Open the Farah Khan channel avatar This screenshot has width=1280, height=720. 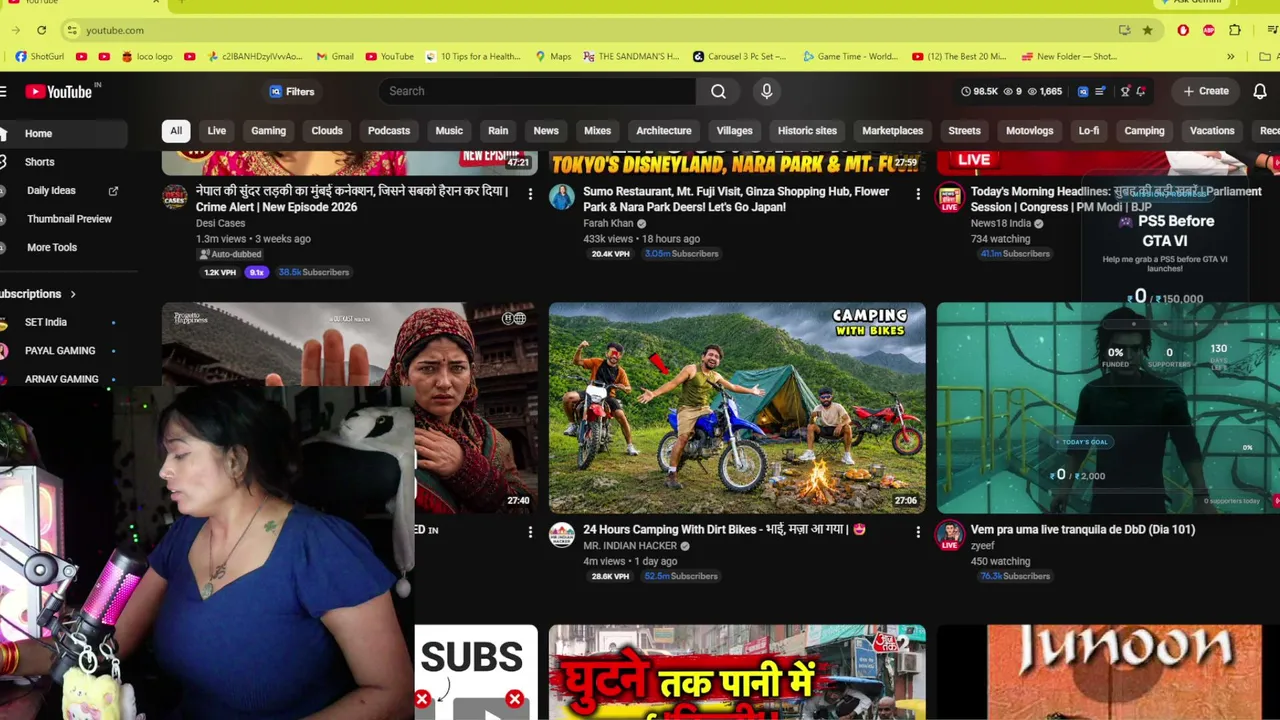pyautogui.click(x=562, y=196)
